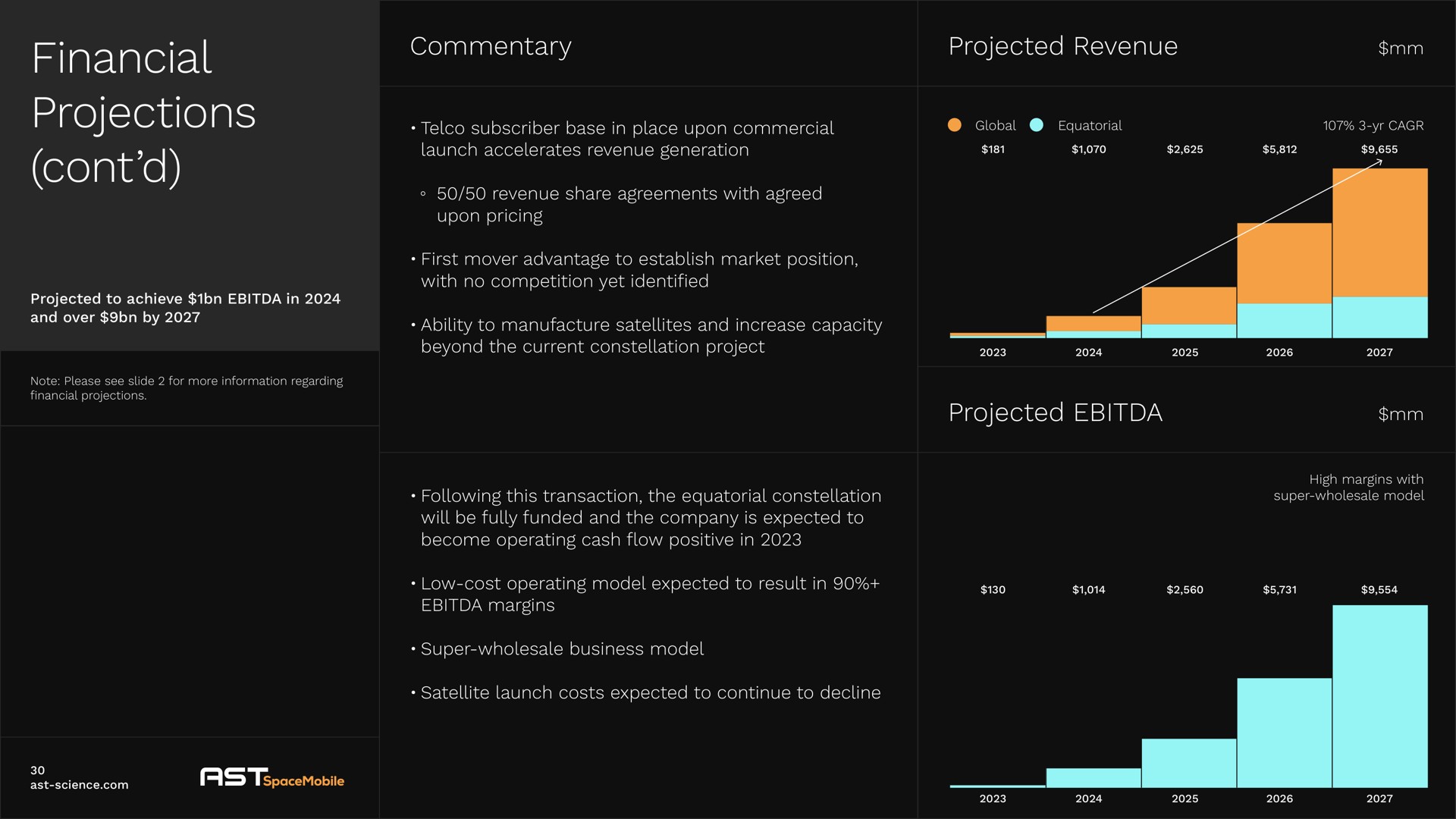The image size is (1456, 819).
Task: Click the cyan Equatorial legend dot
Action: click(1037, 125)
